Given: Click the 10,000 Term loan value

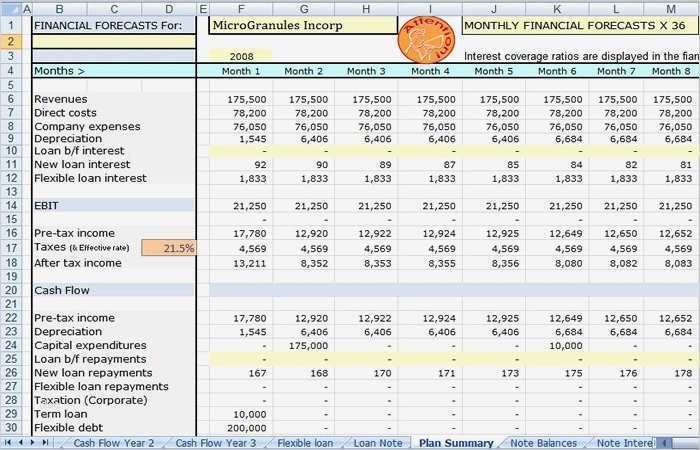Looking at the screenshot, I should coord(250,414).
